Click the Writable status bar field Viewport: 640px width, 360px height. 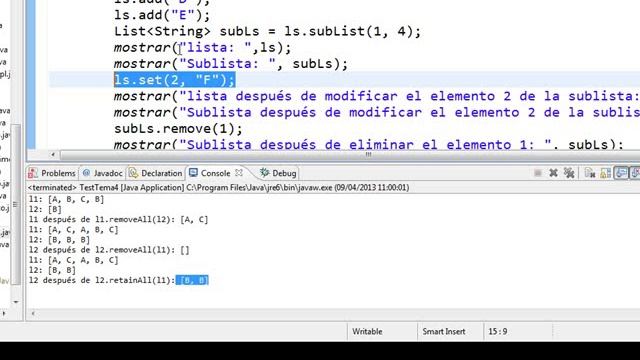pyautogui.click(x=367, y=331)
